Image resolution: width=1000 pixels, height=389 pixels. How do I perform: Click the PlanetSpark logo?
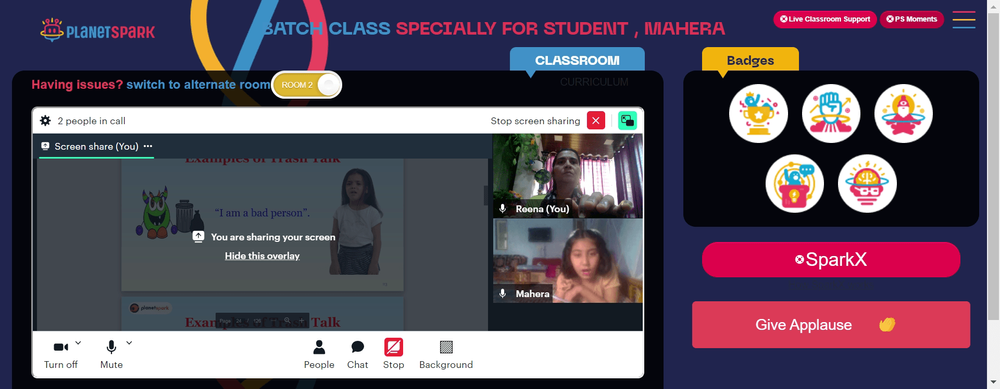(98, 30)
